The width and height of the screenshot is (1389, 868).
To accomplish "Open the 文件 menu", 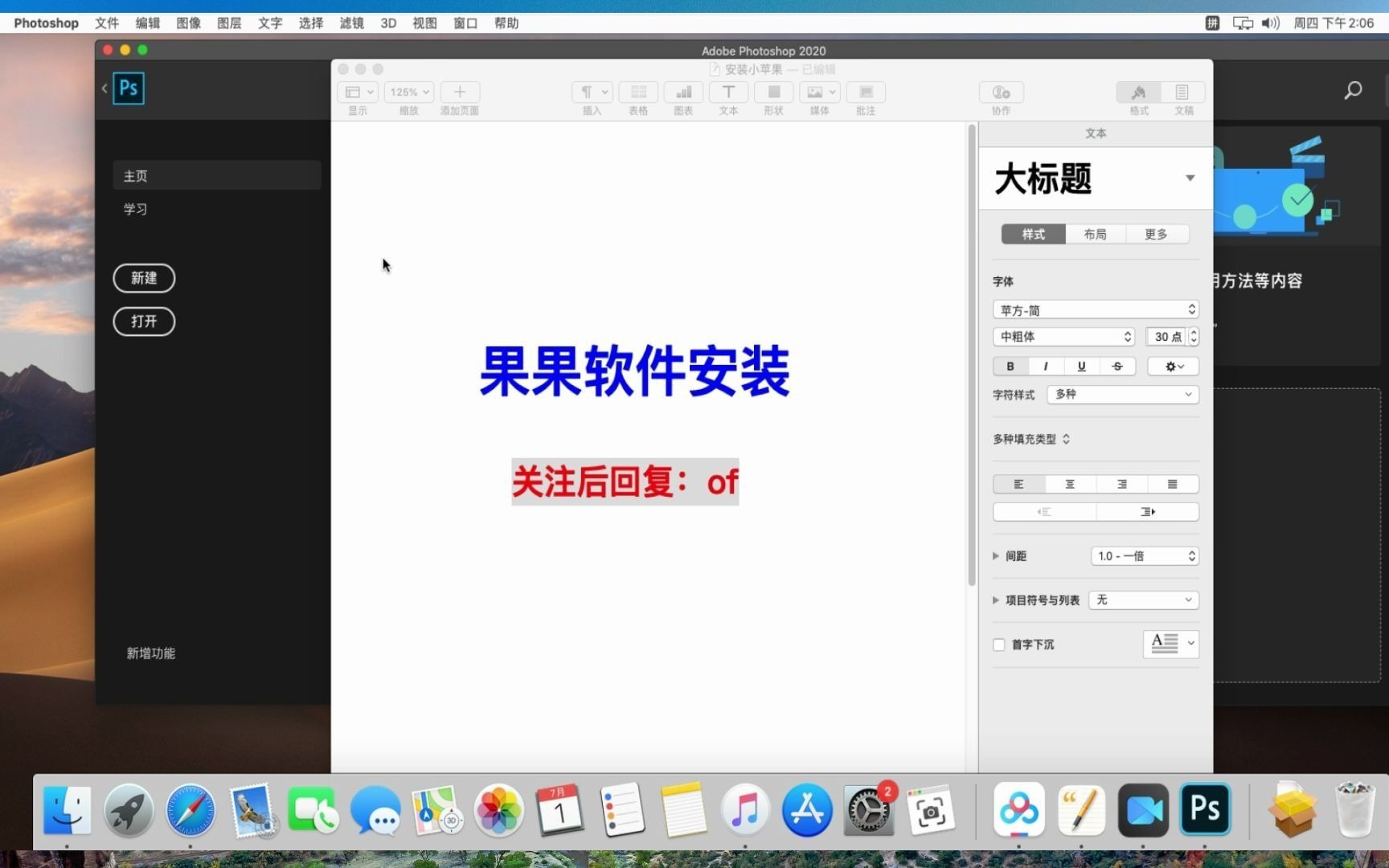I will click(x=106, y=23).
